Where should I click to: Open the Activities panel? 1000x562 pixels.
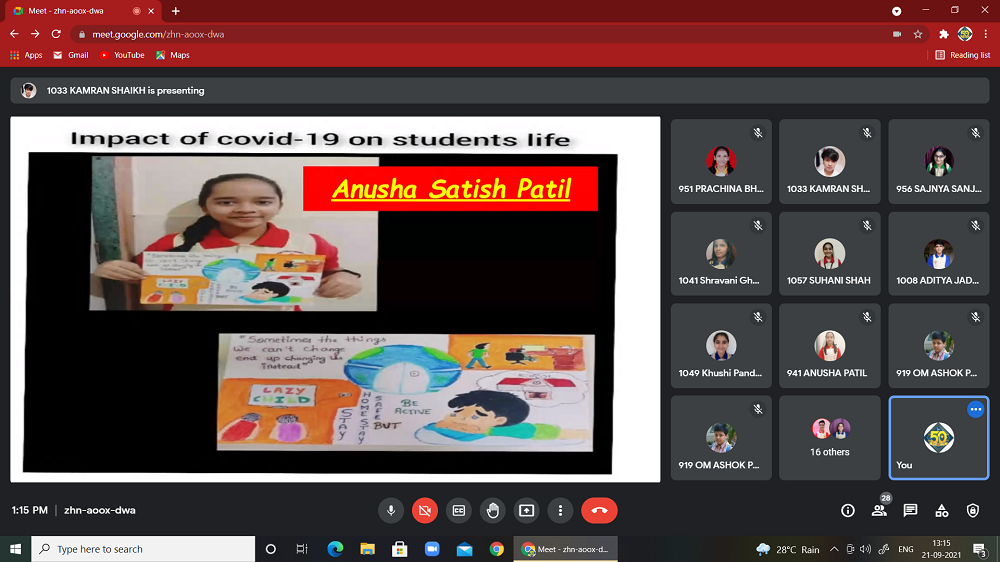tap(941, 510)
